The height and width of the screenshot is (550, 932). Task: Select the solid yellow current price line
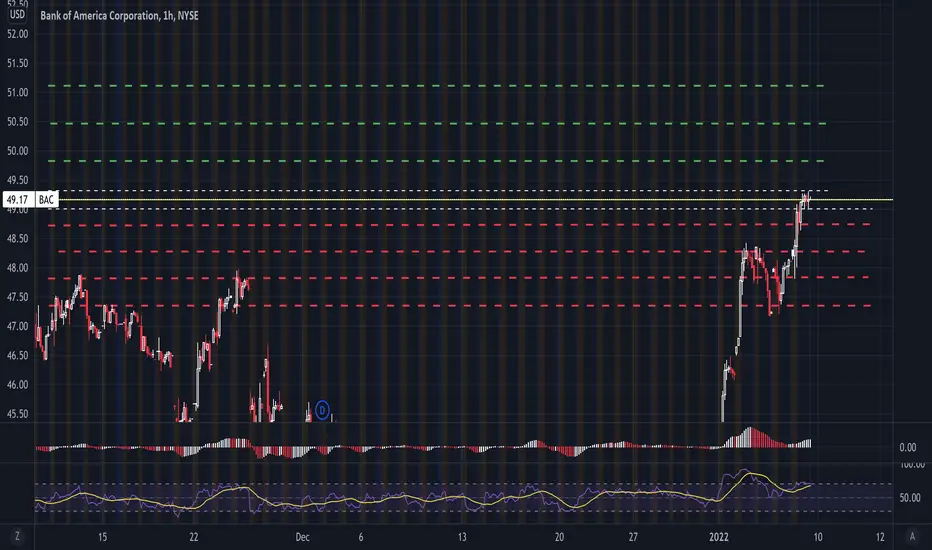476,200
